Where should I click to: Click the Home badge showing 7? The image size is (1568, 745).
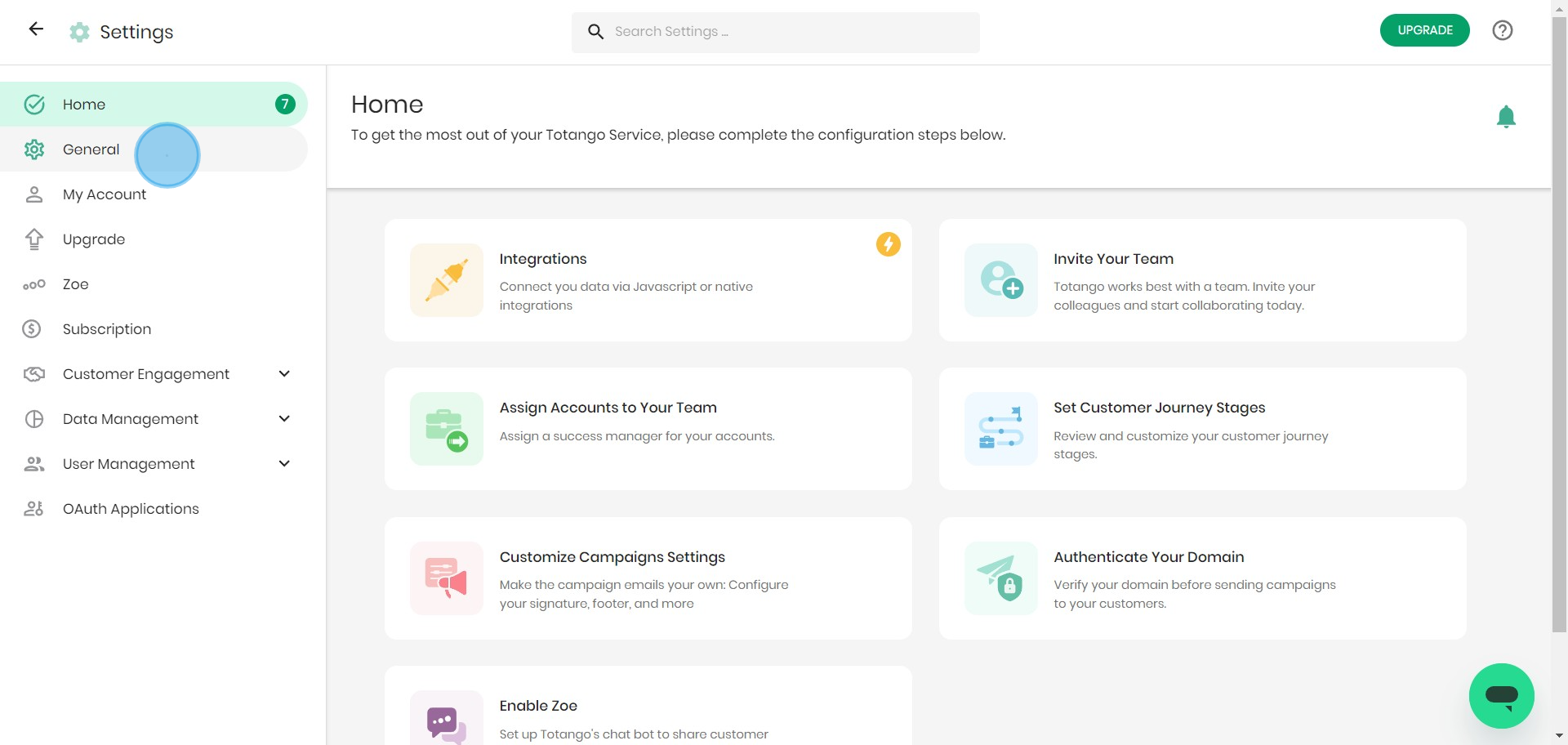[x=285, y=105]
